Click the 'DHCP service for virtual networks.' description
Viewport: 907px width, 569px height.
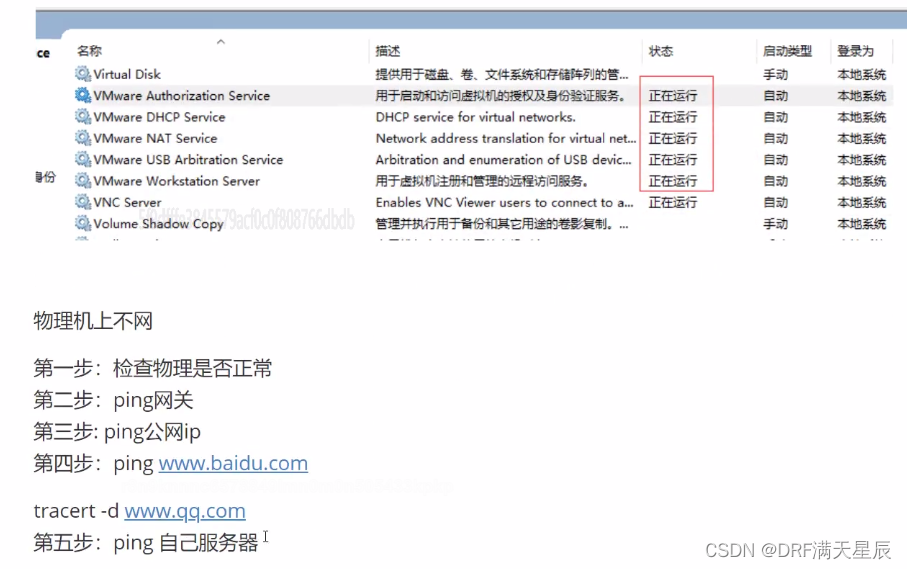click(475, 117)
